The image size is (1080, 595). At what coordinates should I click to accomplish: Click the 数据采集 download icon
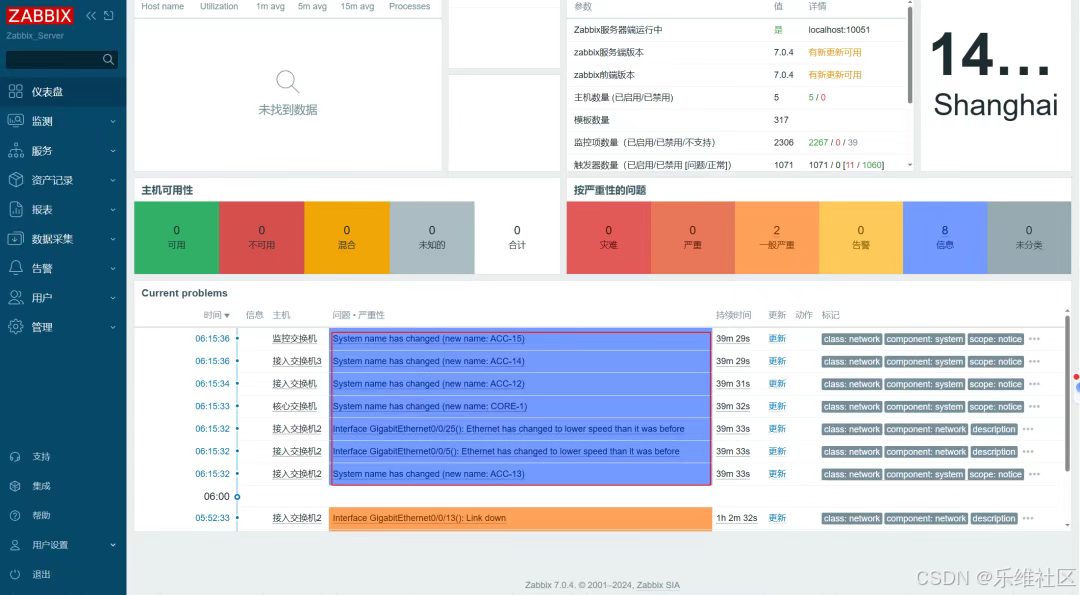16,239
